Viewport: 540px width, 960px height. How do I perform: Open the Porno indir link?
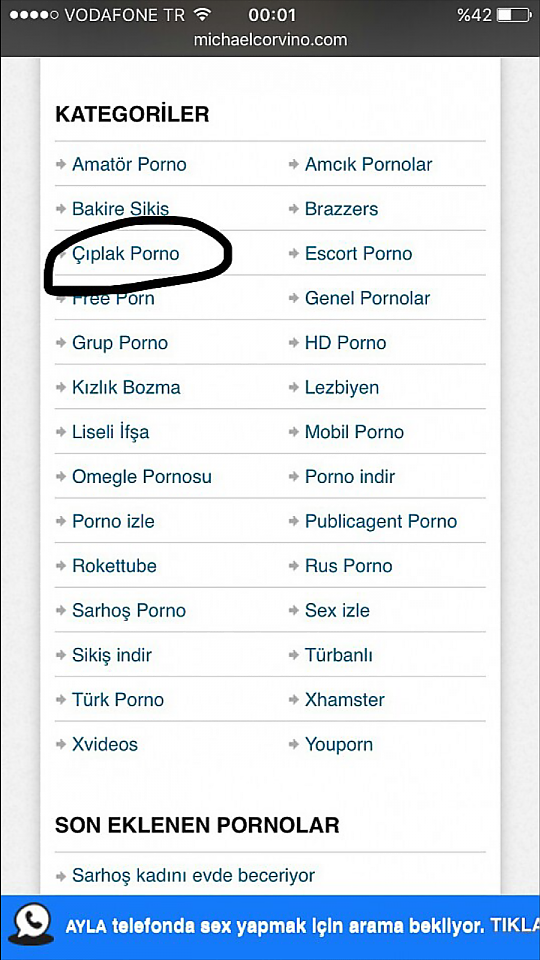click(350, 477)
